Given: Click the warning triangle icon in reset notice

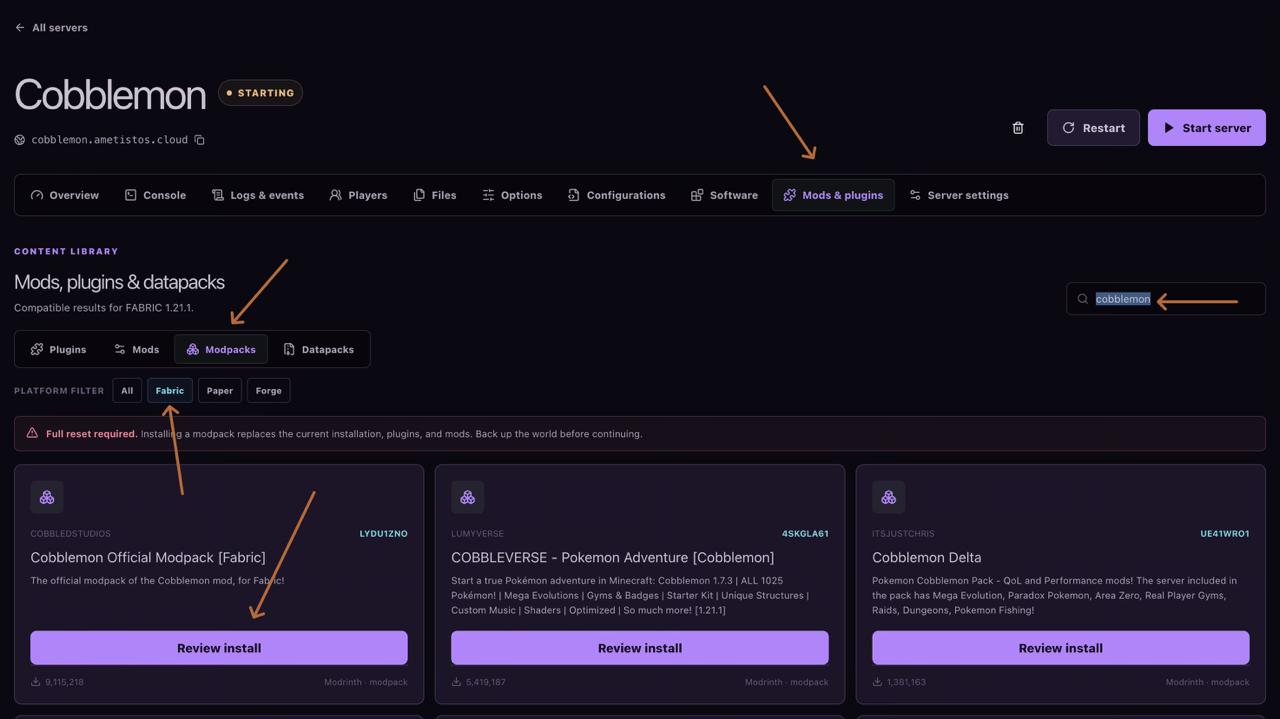Looking at the screenshot, I should [x=32, y=434].
